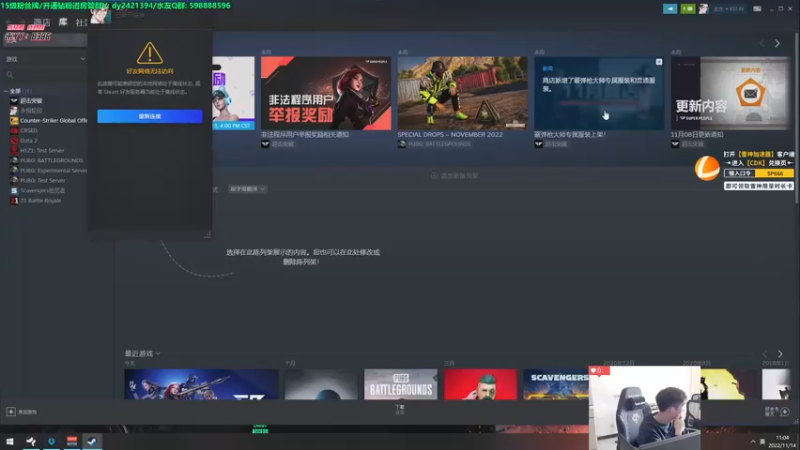
Task: Open the 游戏 filter dropdown in sidebar
Action: 45,59
